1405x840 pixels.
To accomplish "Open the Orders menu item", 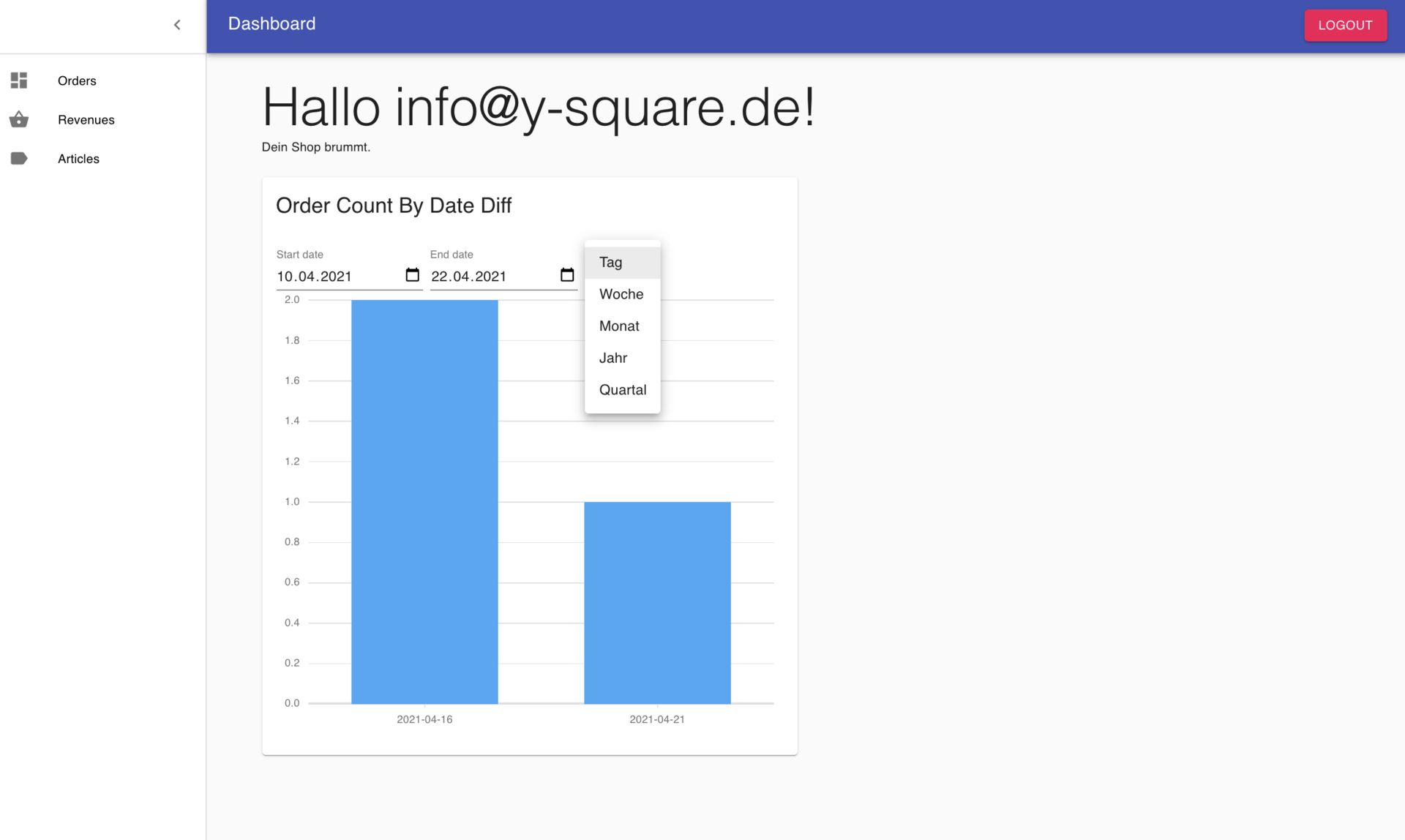I will [77, 80].
